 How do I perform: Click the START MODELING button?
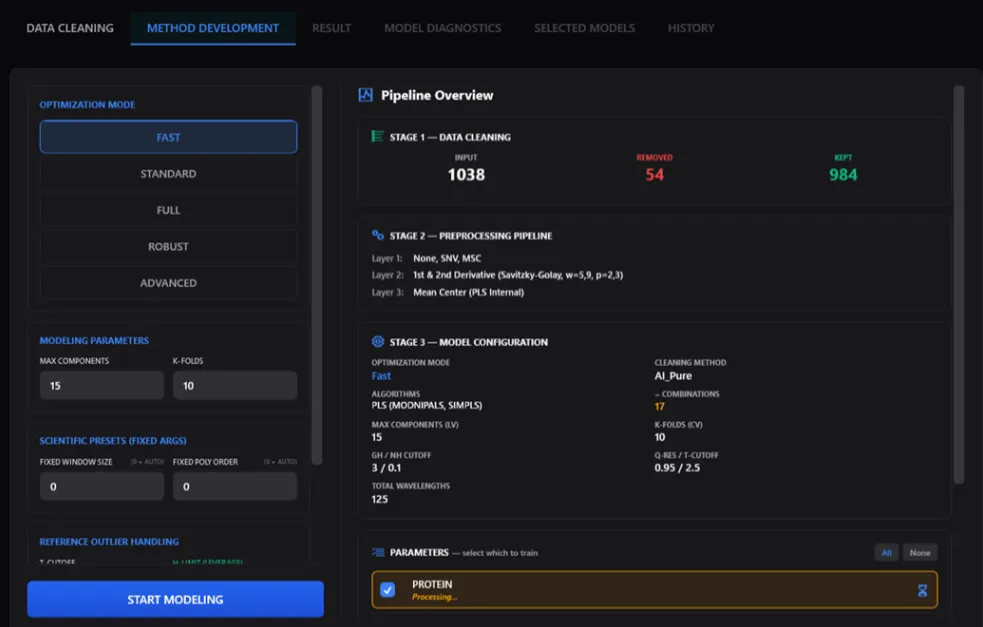click(176, 599)
